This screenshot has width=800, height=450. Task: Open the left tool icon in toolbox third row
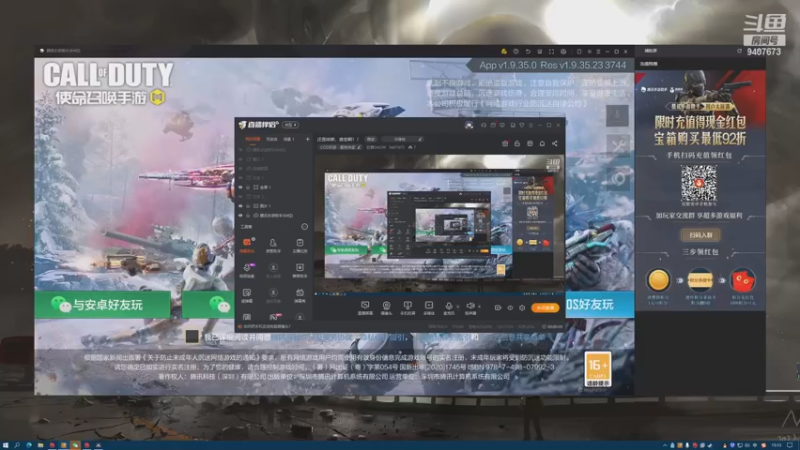[x=247, y=294]
